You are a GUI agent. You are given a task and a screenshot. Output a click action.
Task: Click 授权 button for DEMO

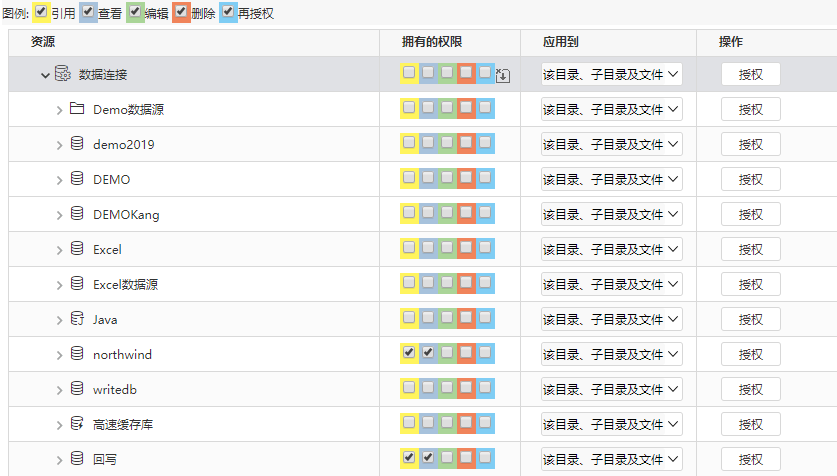click(751, 179)
